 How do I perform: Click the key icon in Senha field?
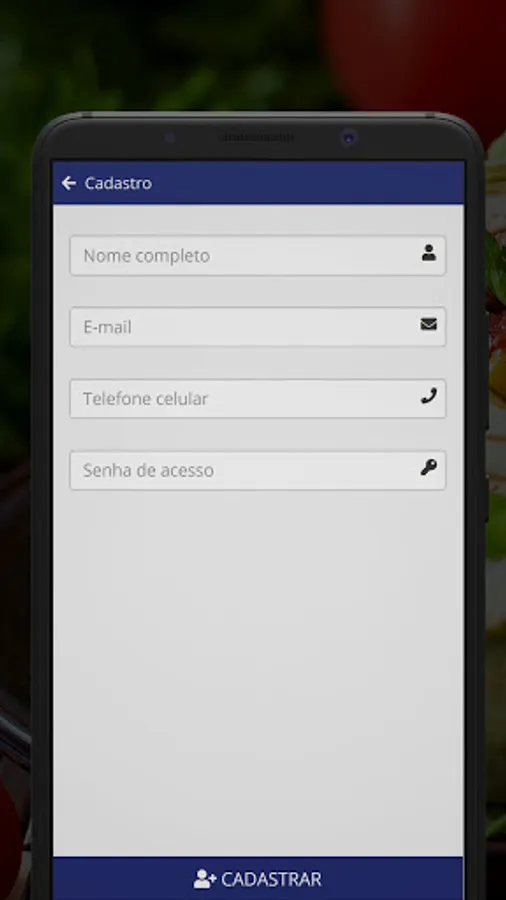[429, 467]
